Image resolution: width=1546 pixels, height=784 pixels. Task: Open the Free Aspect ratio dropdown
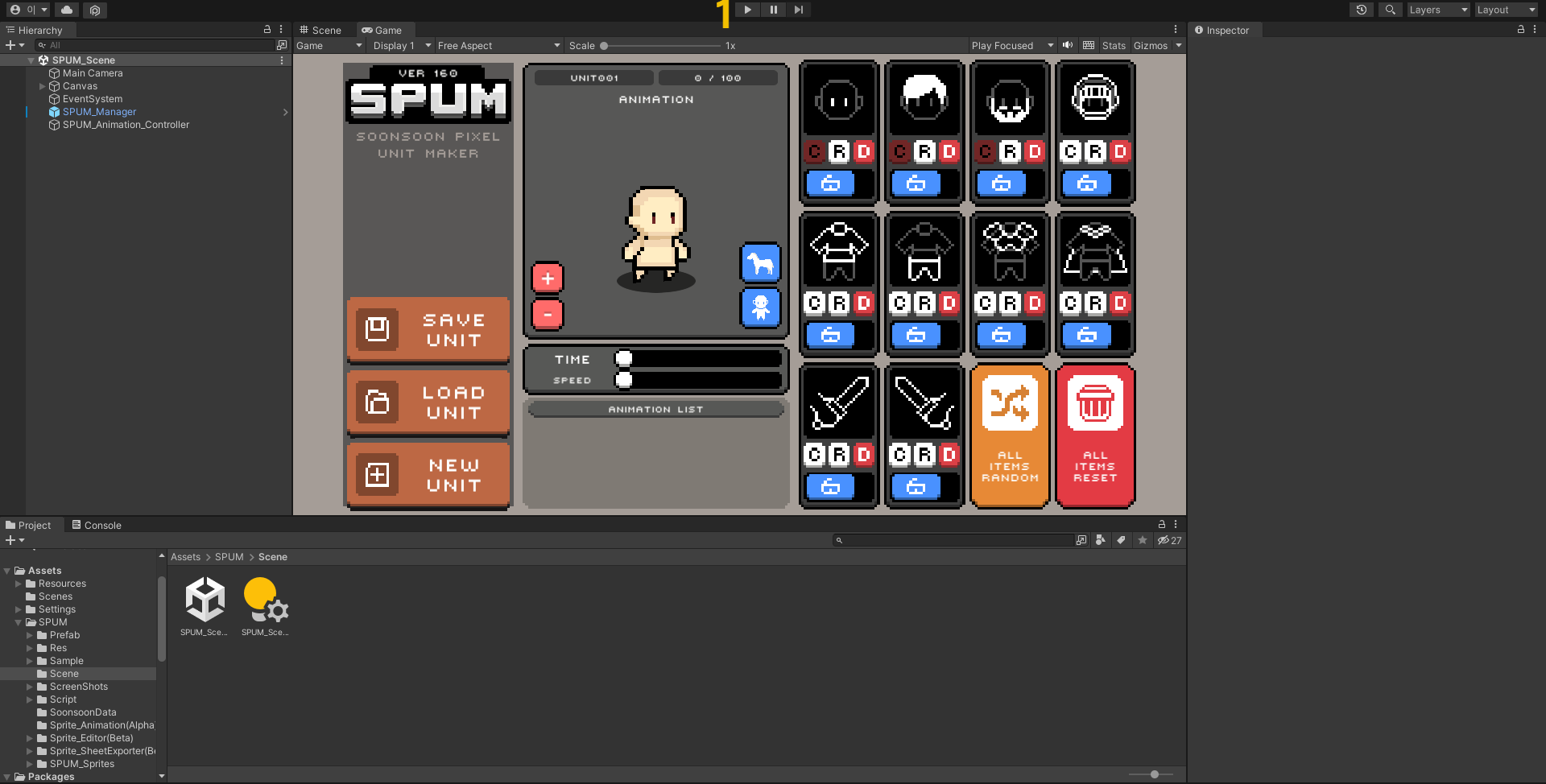click(x=498, y=46)
